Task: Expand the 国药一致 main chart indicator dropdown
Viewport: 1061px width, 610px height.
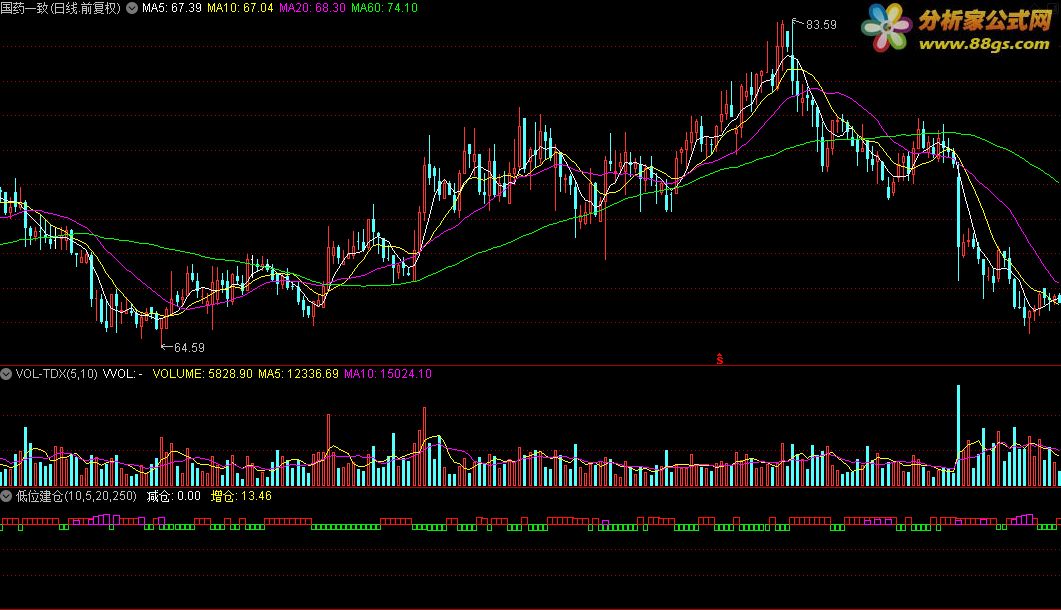Action: [132, 8]
